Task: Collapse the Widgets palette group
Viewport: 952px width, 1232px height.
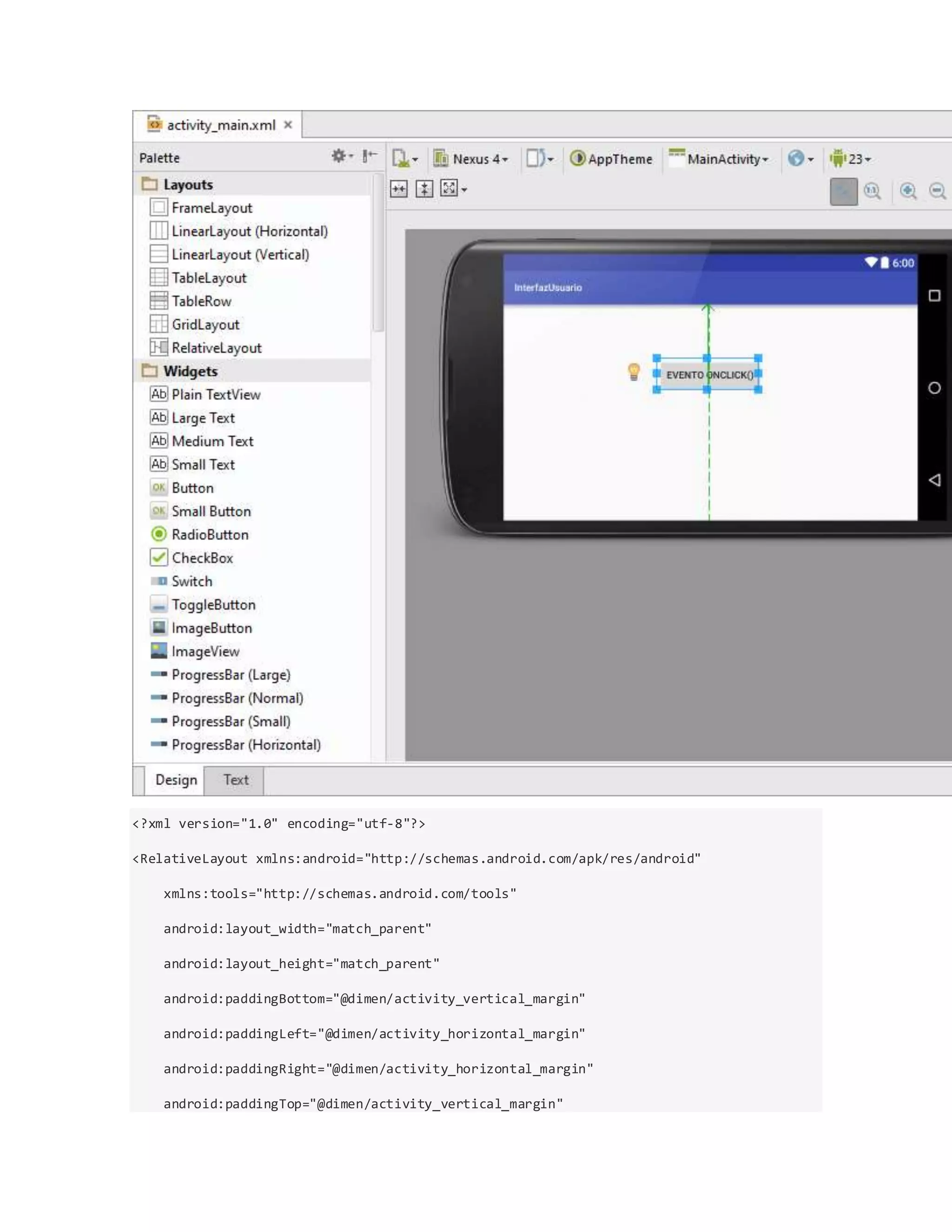Action: point(180,371)
